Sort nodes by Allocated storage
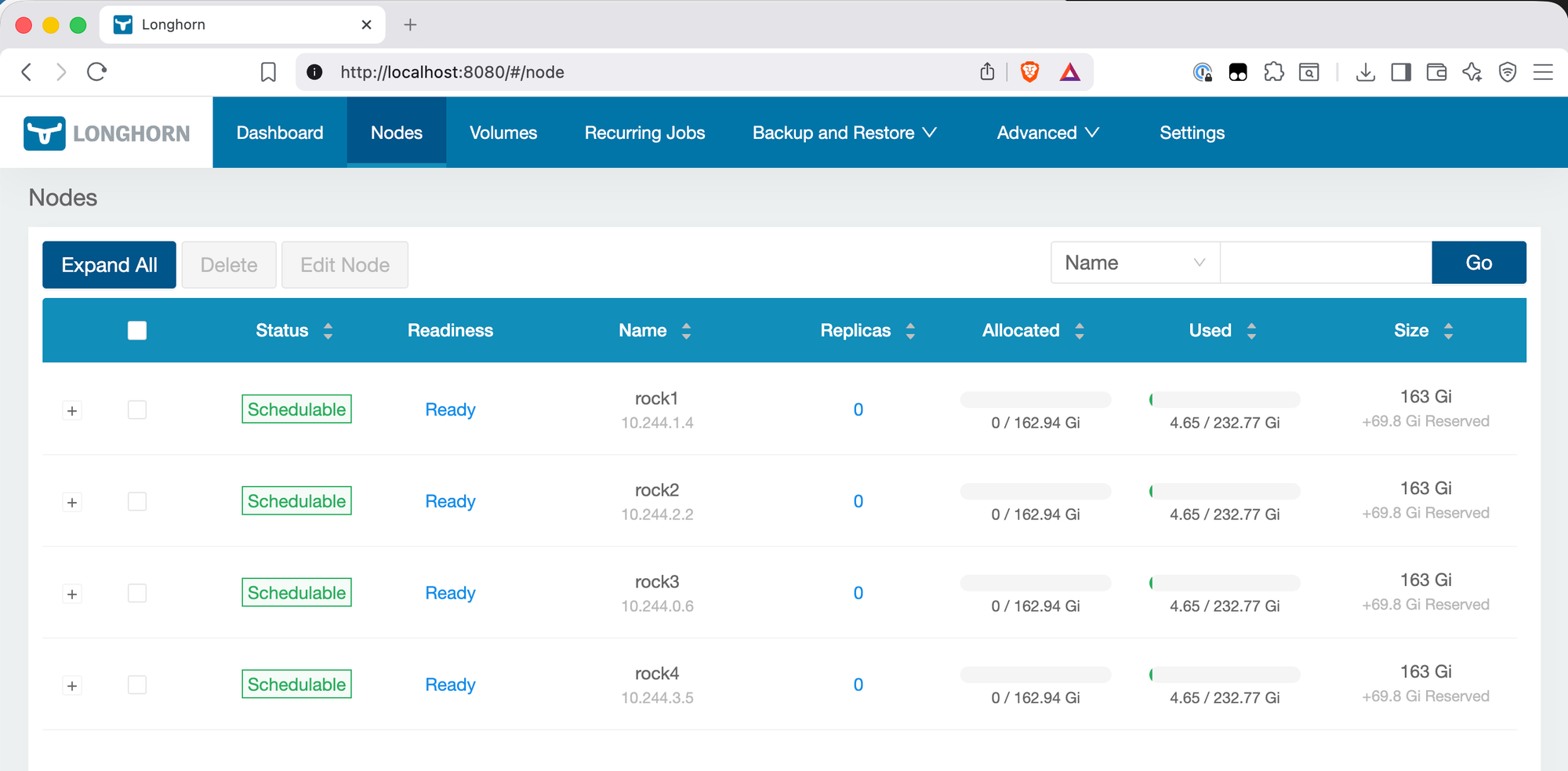The width and height of the screenshot is (1568, 771). pos(1080,330)
